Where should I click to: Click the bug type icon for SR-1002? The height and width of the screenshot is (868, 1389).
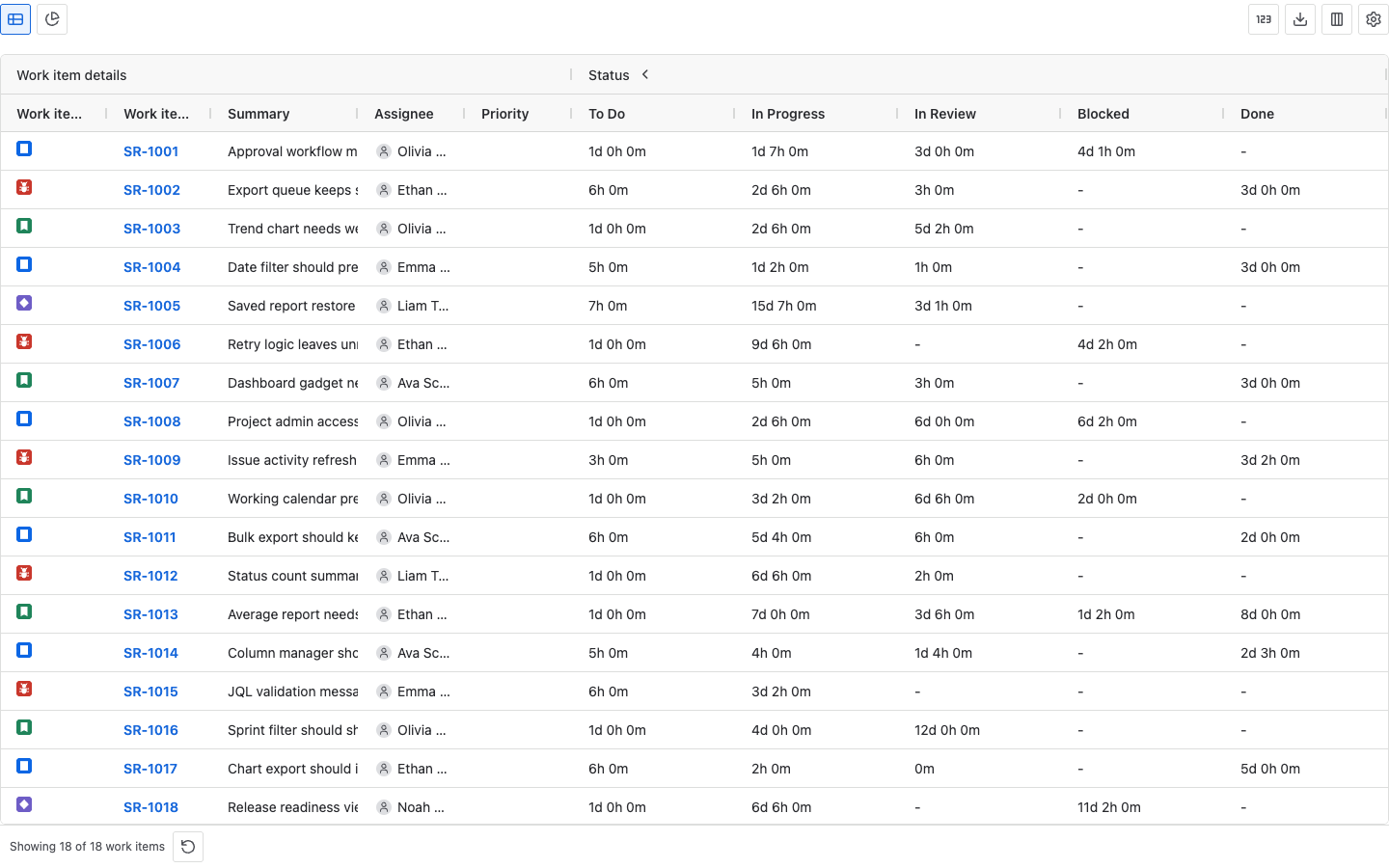click(24, 187)
